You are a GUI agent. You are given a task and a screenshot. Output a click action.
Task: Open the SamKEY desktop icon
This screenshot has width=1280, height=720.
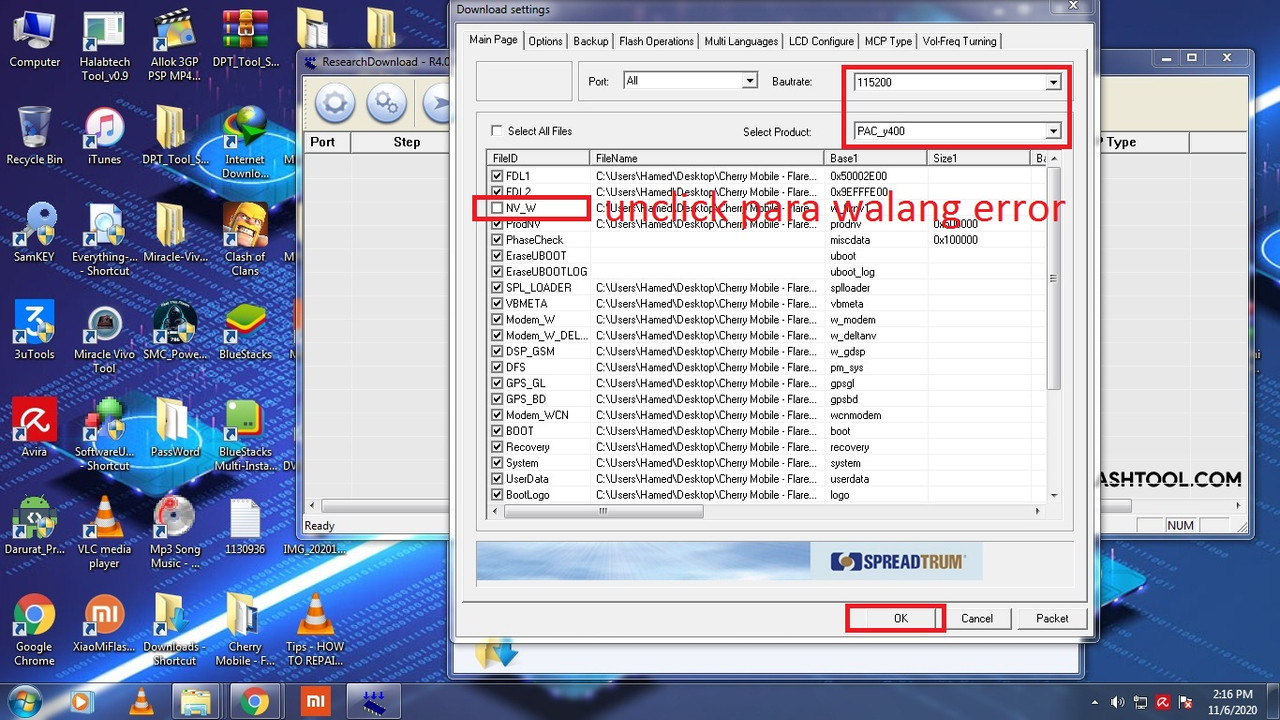coord(35,232)
